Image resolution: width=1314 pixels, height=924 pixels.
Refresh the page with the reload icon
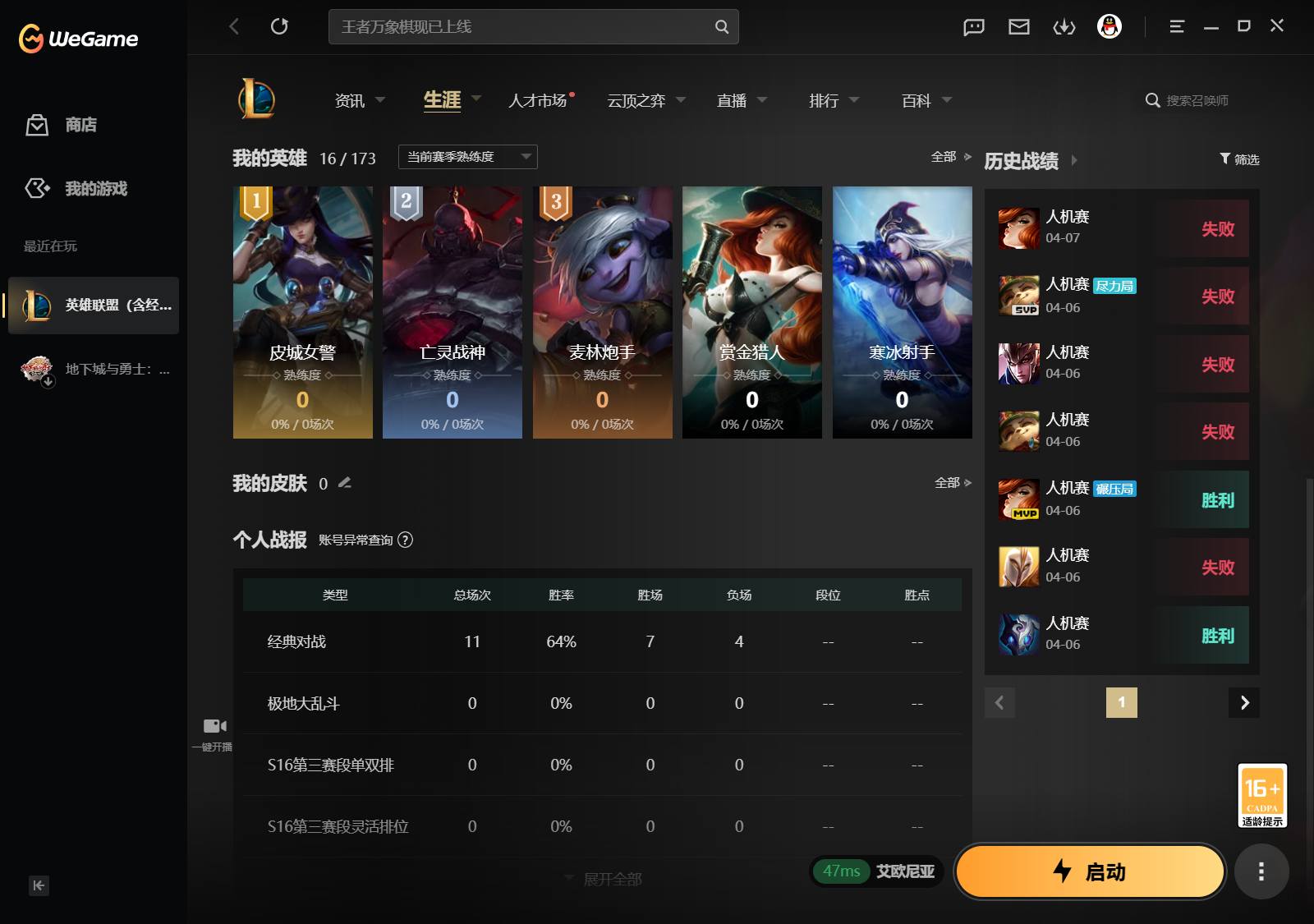[x=279, y=26]
